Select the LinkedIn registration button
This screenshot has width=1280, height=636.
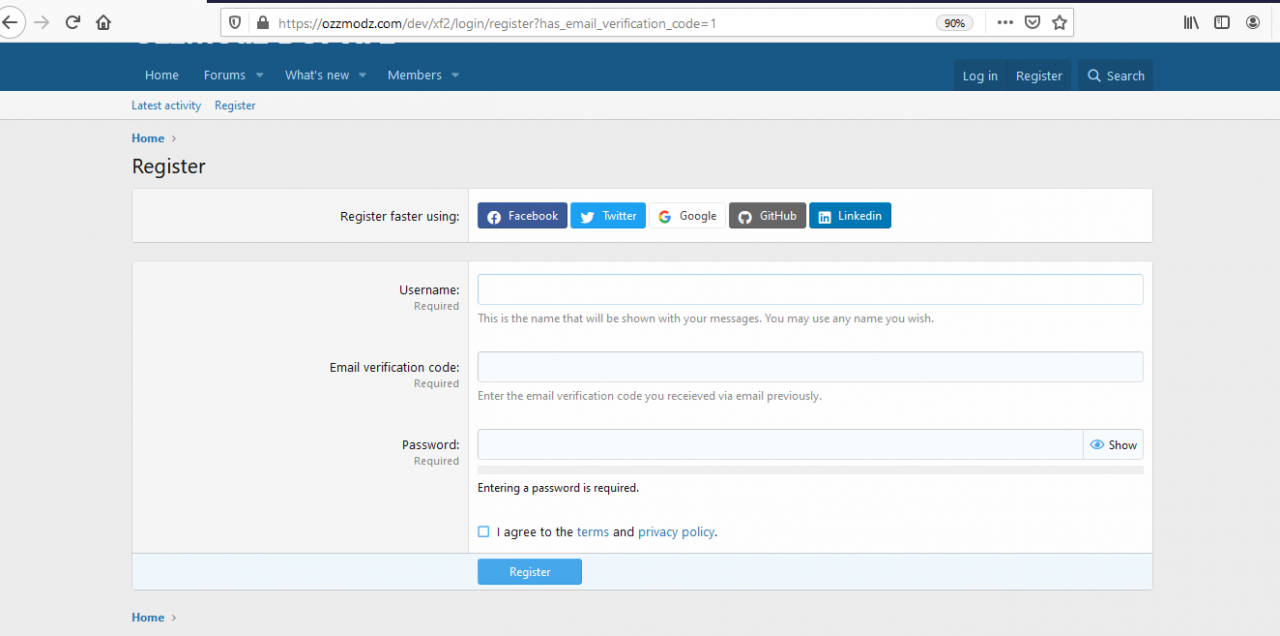click(x=850, y=215)
